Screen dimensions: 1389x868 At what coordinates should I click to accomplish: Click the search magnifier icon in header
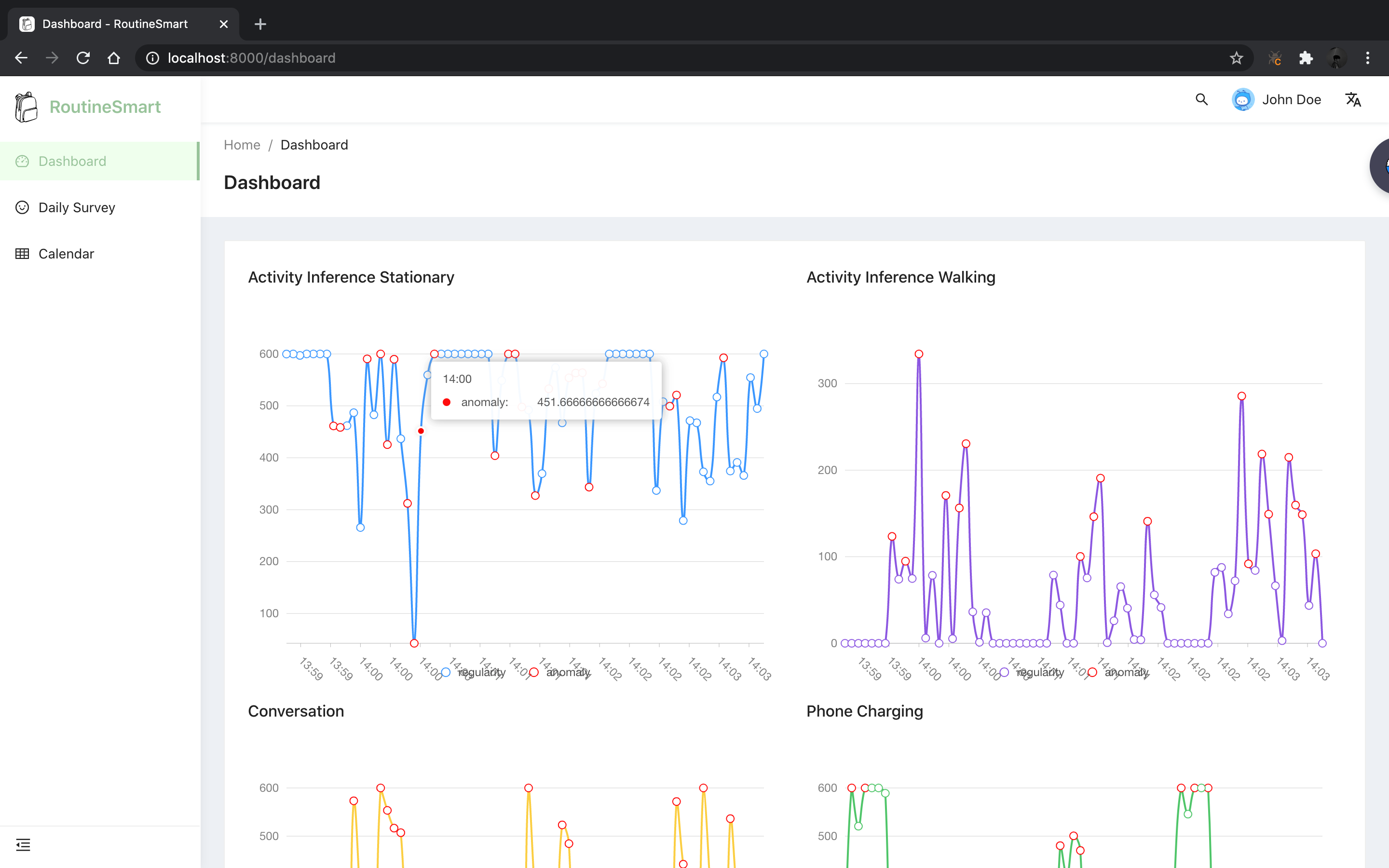tap(1201, 99)
